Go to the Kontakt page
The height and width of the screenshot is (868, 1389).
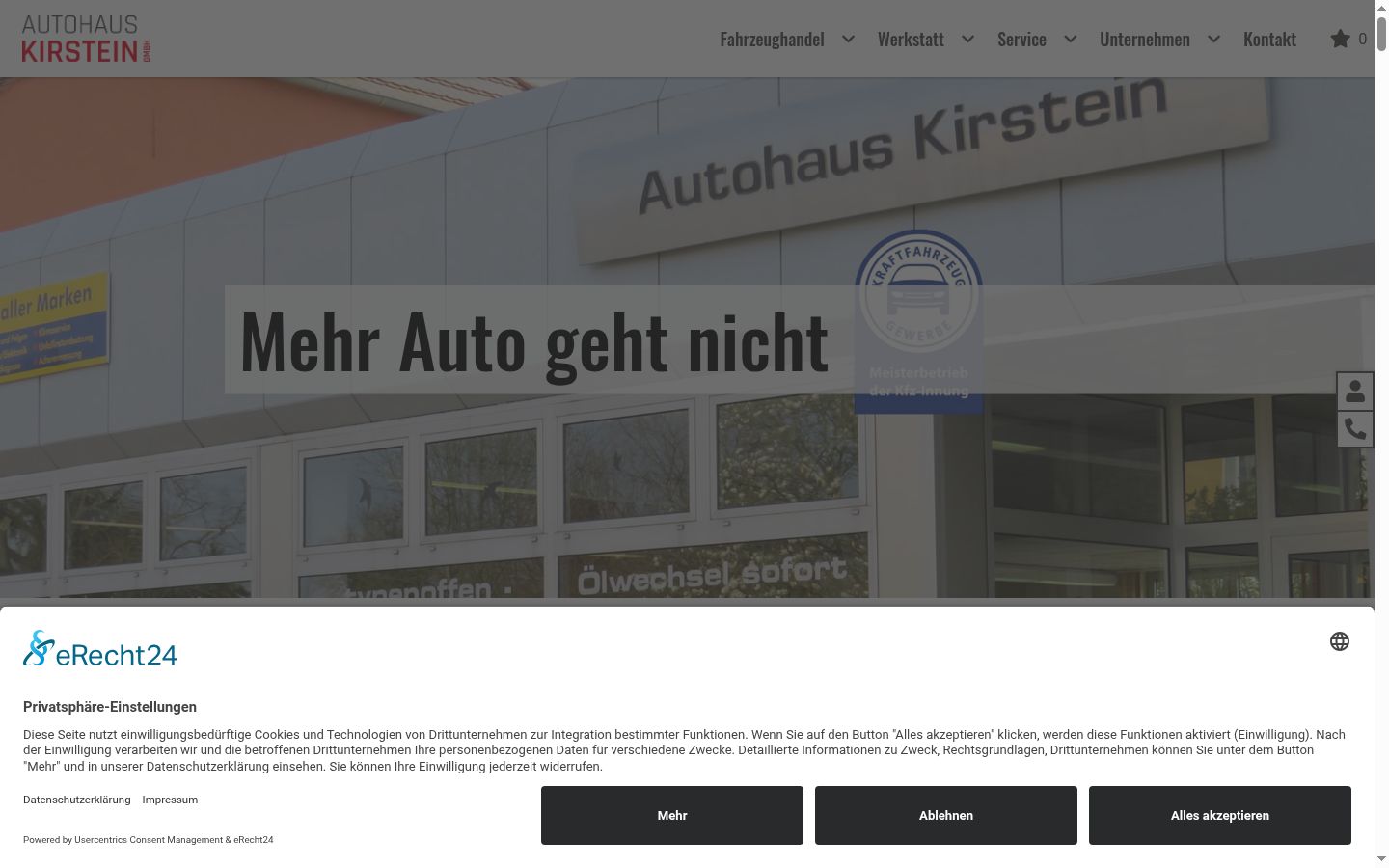point(1269,39)
